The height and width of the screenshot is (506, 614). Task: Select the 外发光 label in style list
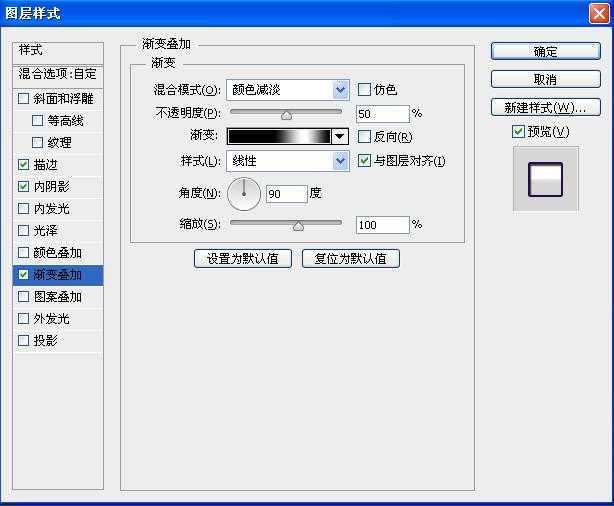[52, 318]
